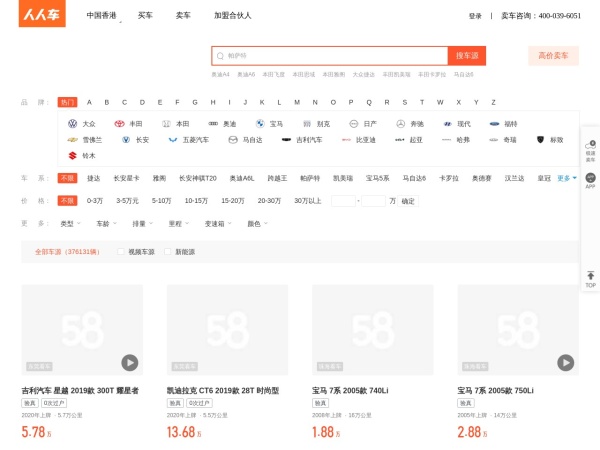This screenshot has width=600, height=450.
Task: Click the TOP back-to-top arrow icon
Action: (x=590, y=276)
